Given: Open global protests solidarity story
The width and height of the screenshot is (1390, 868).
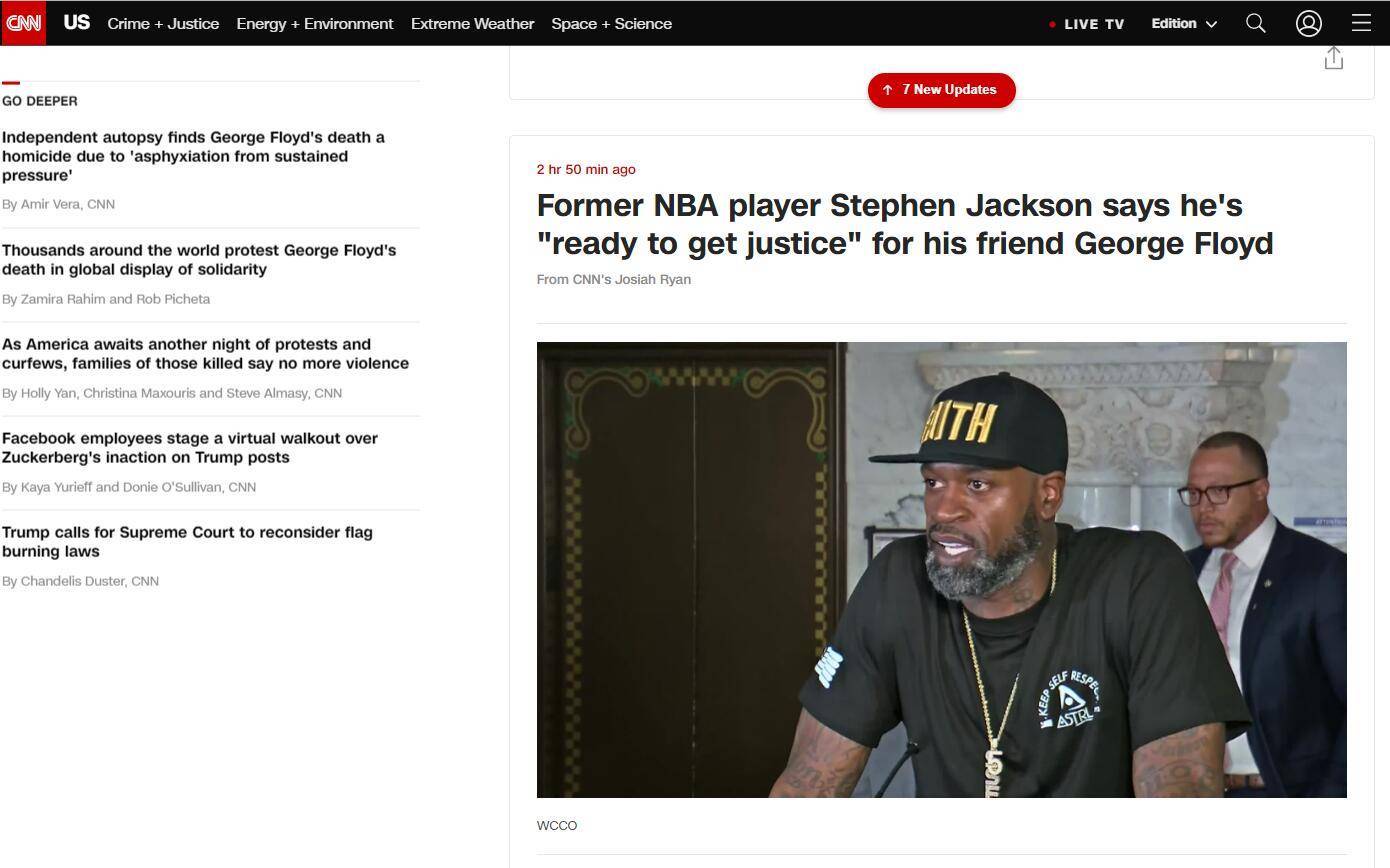Looking at the screenshot, I should tap(199, 260).
